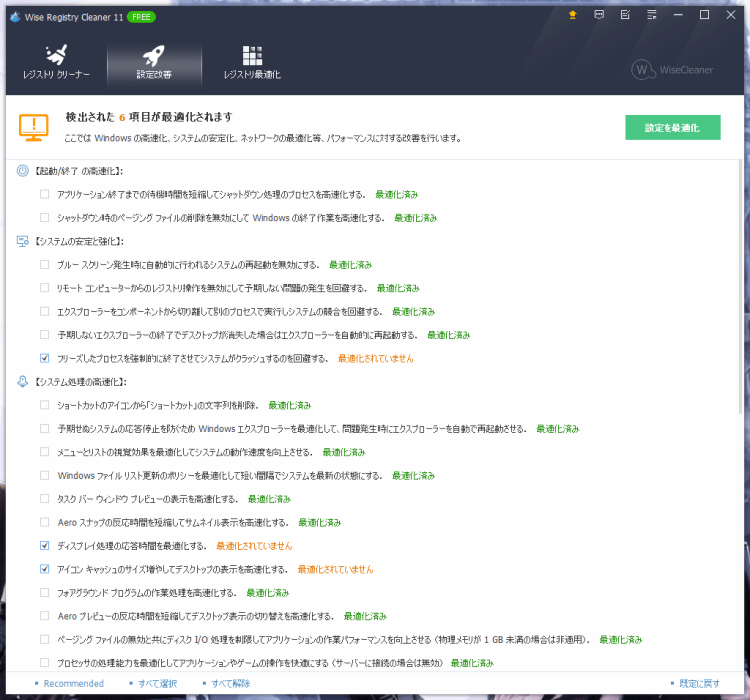Check Windows ファイル リスト更新 option
The image size is (750, 700).
pos(44,476)
